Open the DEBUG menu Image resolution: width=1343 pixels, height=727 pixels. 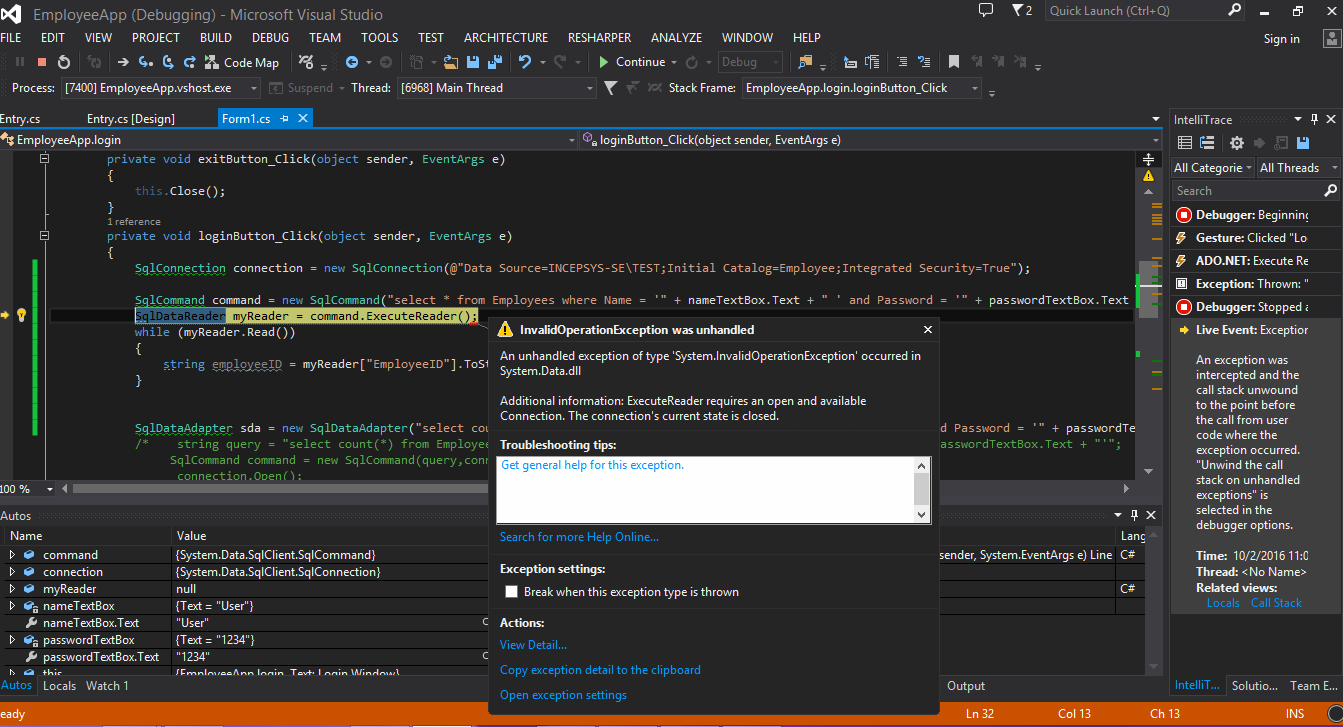(x=270, y=37)
